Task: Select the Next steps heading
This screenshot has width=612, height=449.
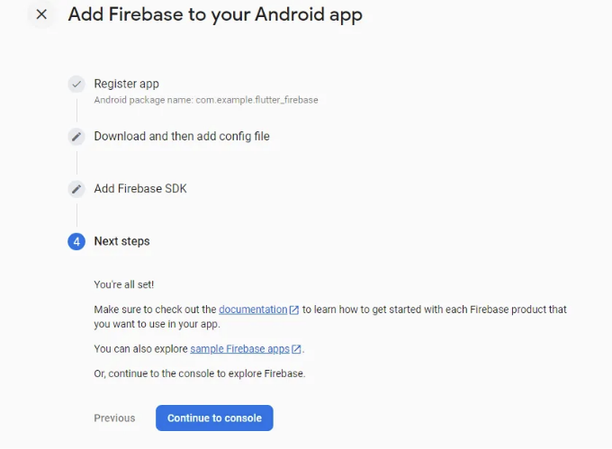Action: point(122,241)
